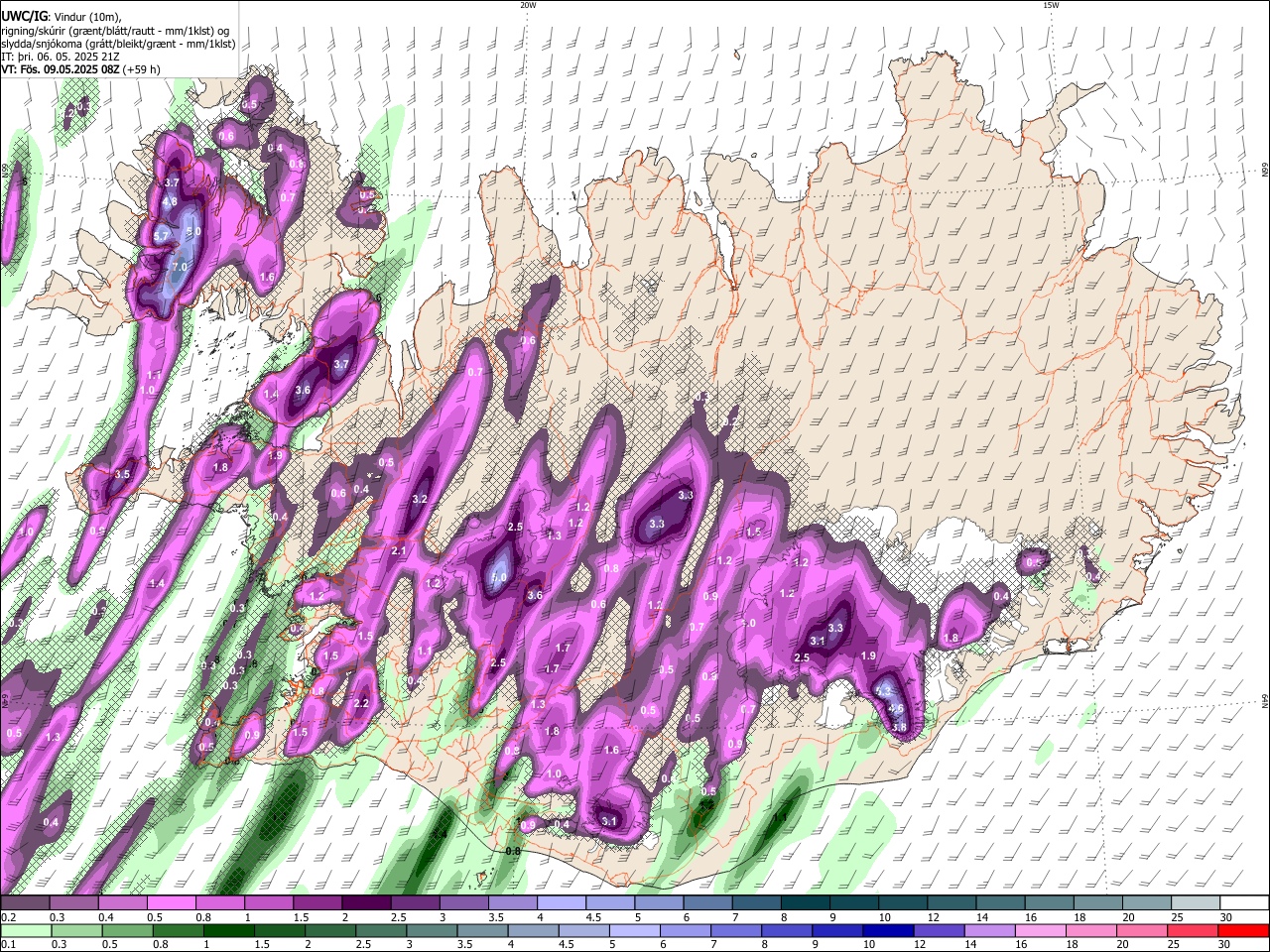The width and height of the screenshot is (1270, 952).
Task: Select the white final swatch in upper legend
Action: pos(1243,902)
